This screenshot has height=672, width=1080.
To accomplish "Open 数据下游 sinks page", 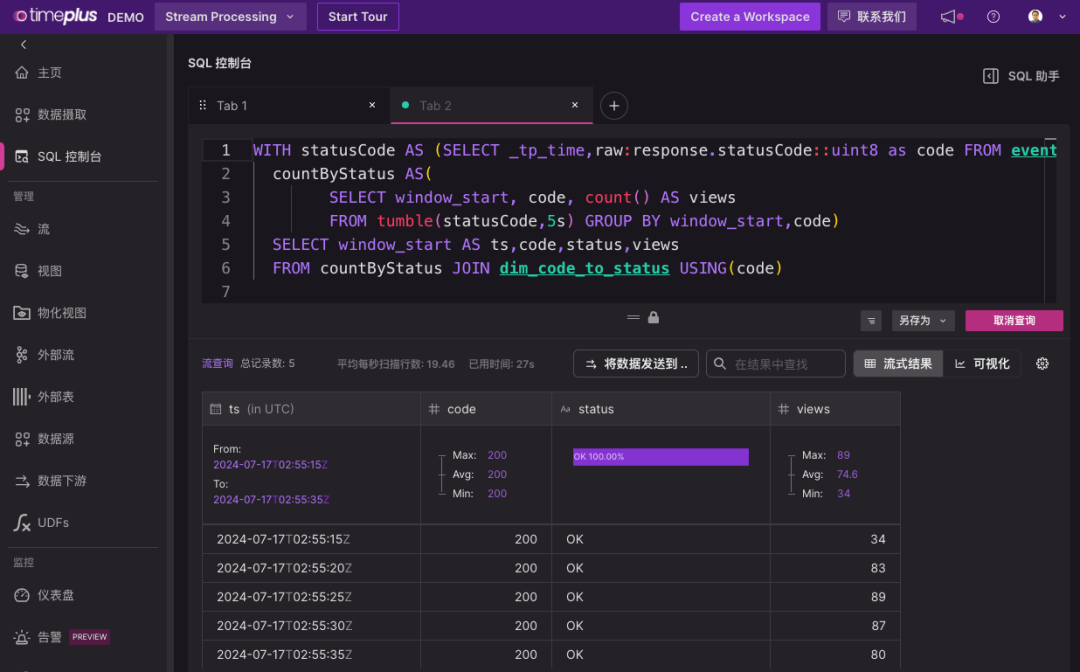I will (50, 481).
